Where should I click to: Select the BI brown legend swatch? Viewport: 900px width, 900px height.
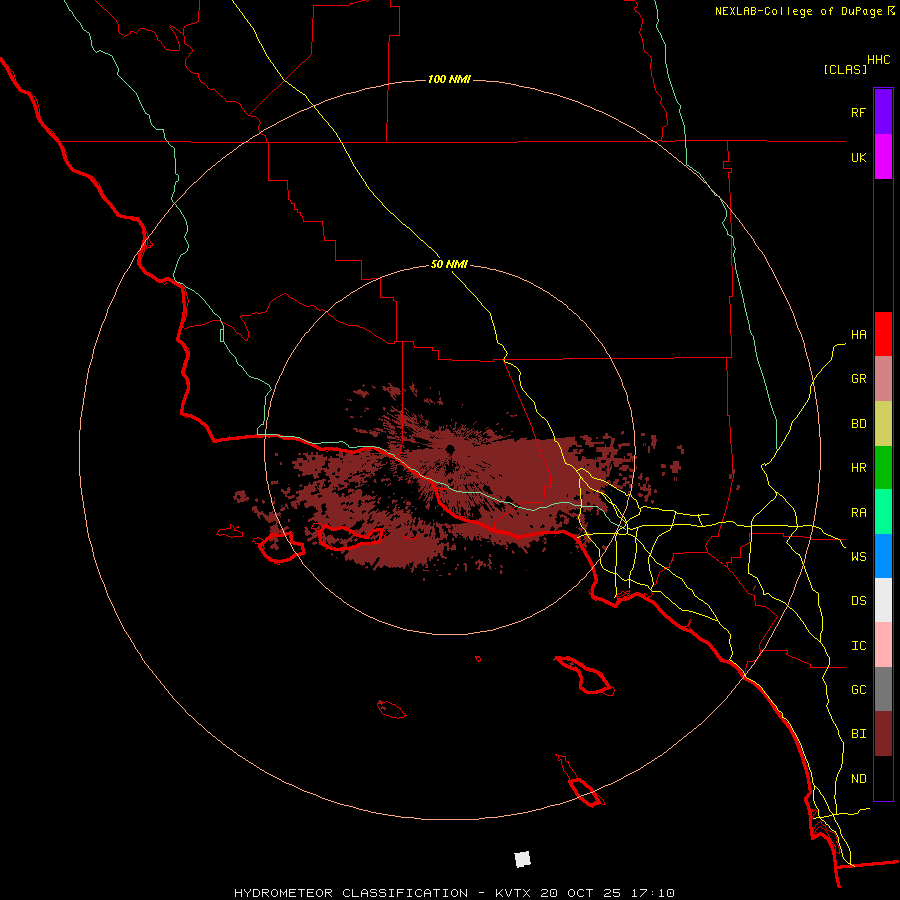pos(883,734)
